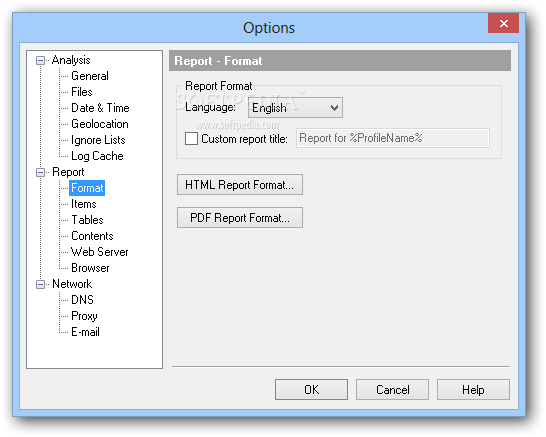Screen dimensions: 546x437
Task: Close the Options dialog window
Action: tap(504, 23)
